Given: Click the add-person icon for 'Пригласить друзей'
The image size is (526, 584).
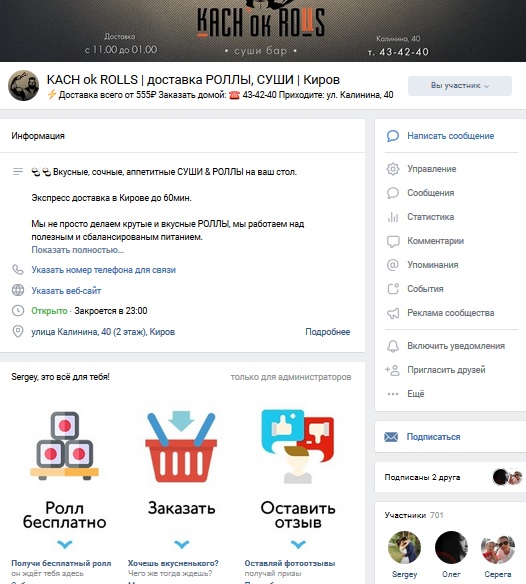Looking at the screenshot, I should point(392,370).
